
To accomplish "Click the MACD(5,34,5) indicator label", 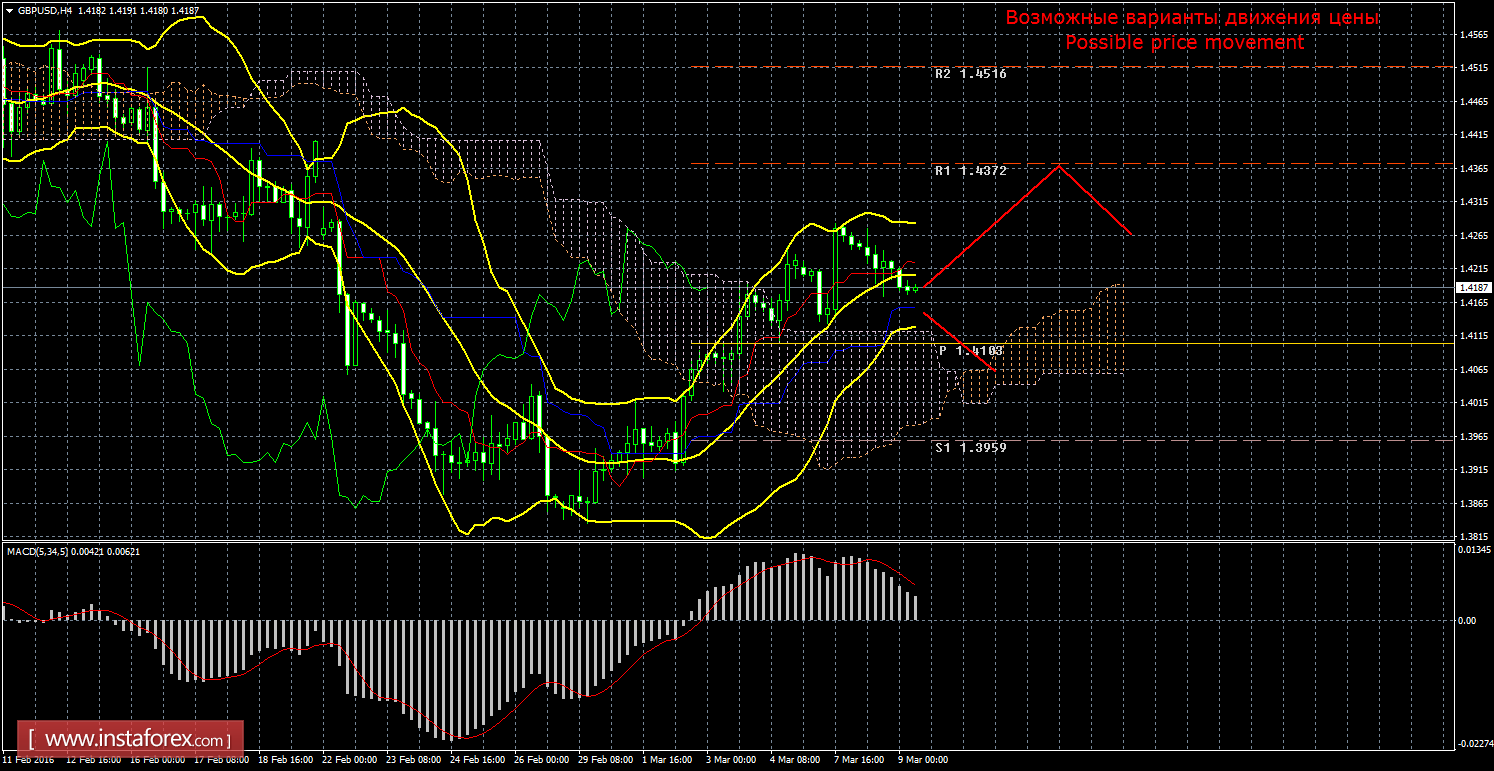I will 41,551.
